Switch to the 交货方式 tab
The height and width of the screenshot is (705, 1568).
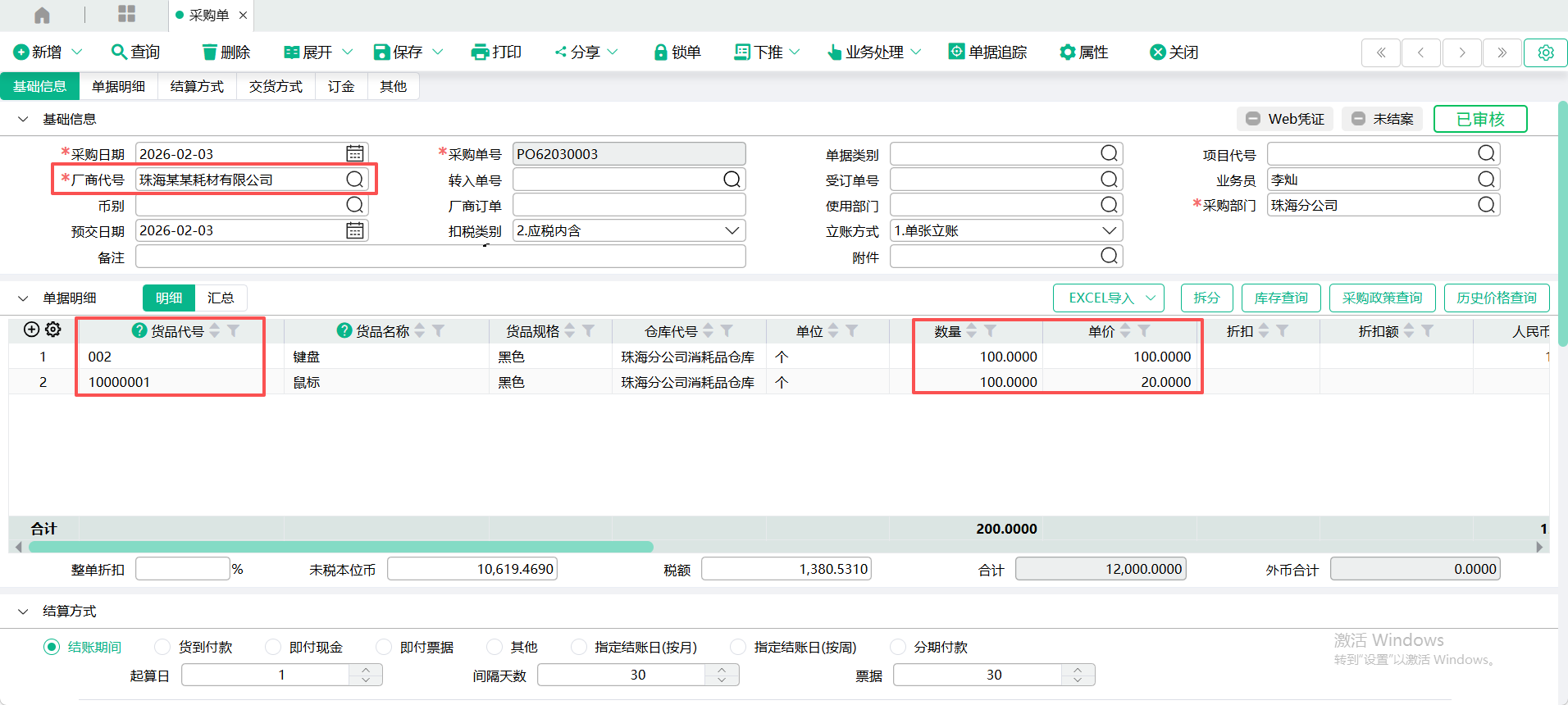click(276, 86)
